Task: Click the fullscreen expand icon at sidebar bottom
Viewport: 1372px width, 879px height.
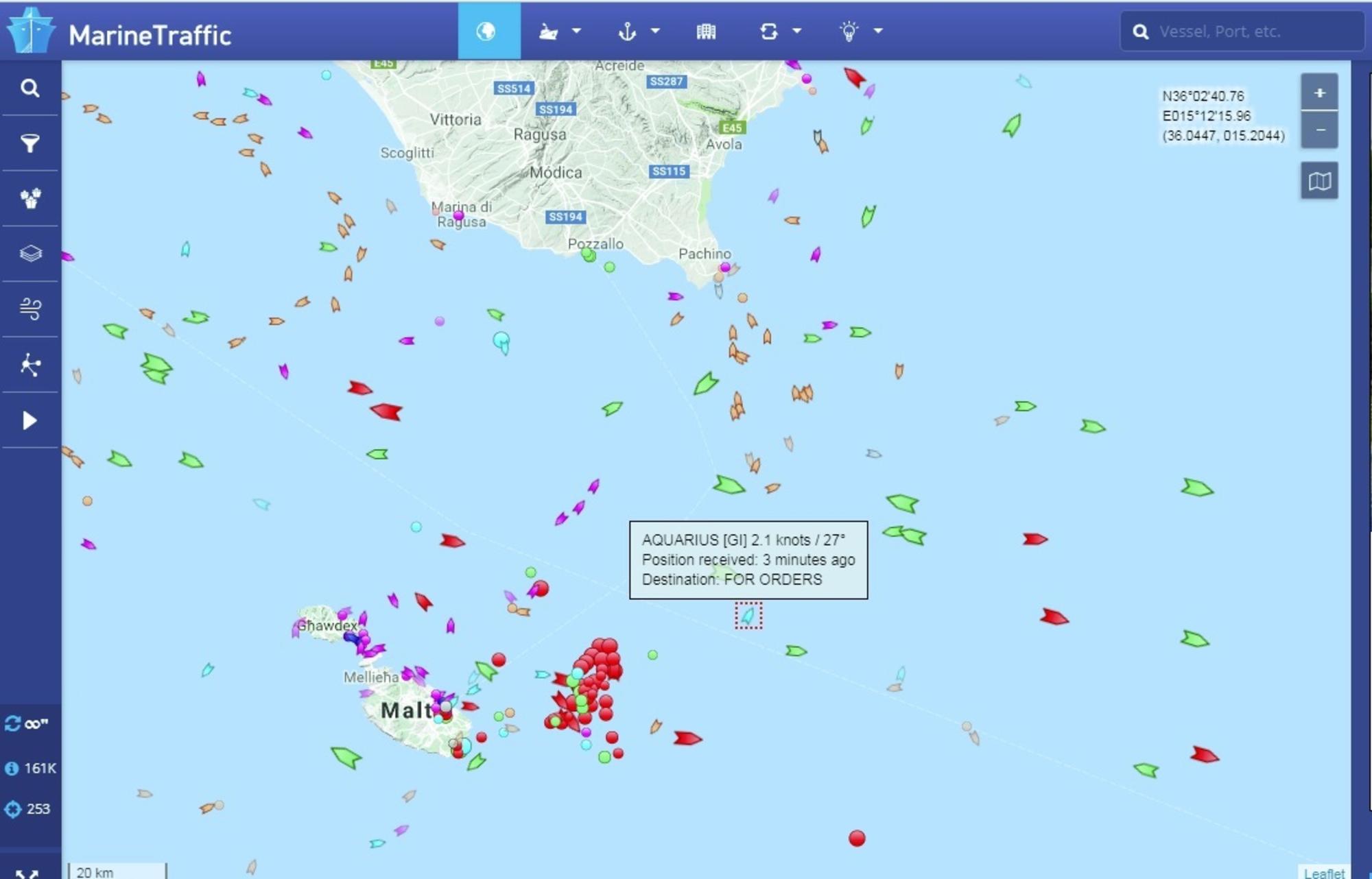Action: [x=27, y=873]
